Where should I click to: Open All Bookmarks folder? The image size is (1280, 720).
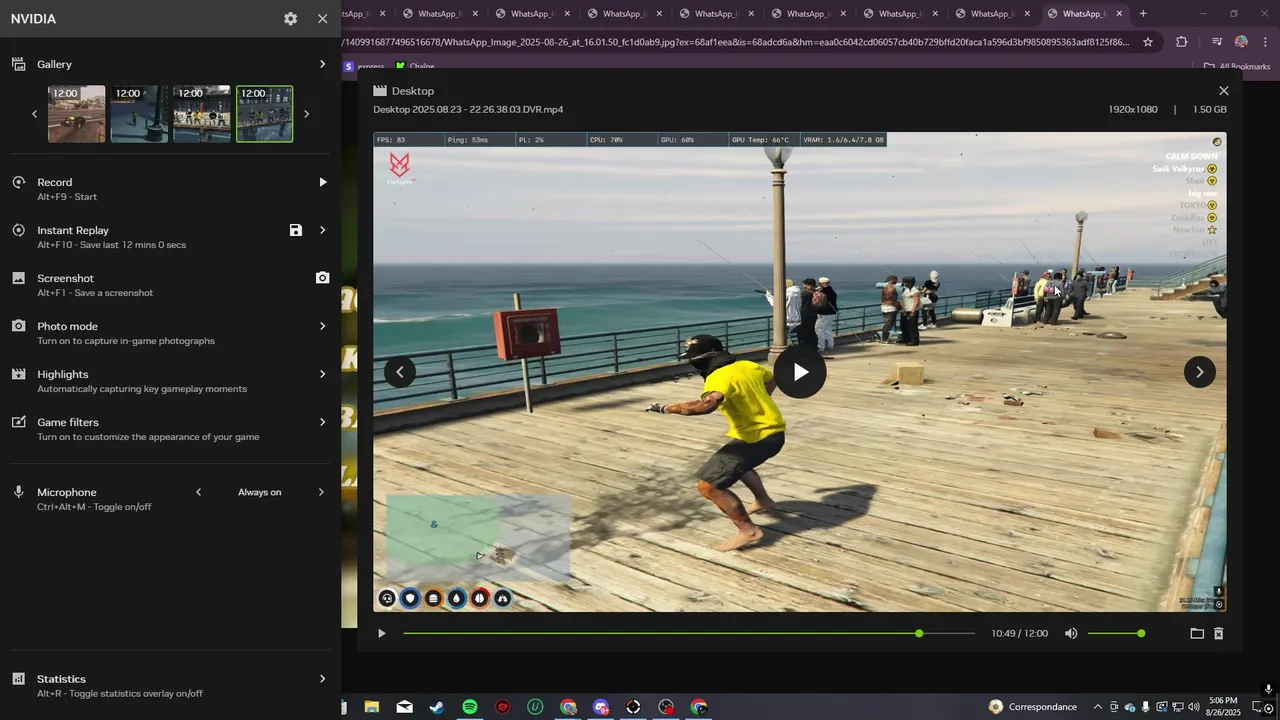point(1237,67)
